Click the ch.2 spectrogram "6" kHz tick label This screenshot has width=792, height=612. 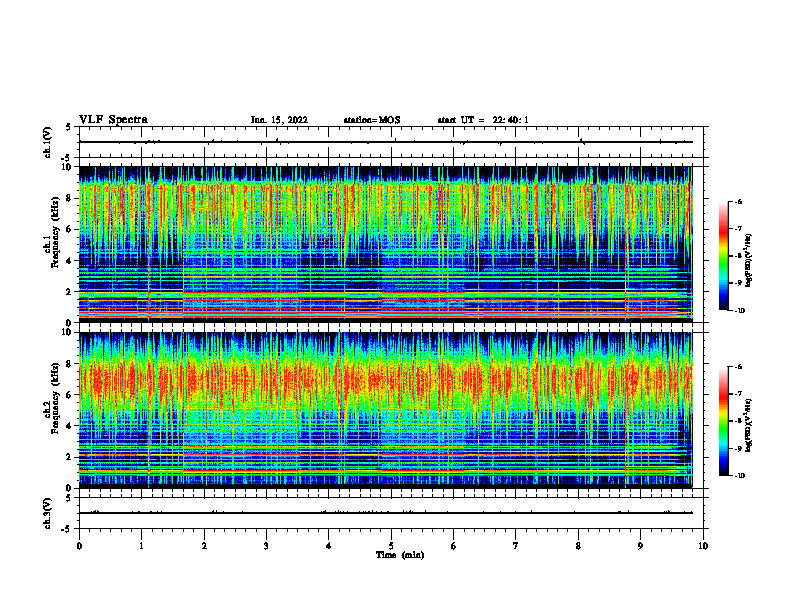click(x=70, y=395)
